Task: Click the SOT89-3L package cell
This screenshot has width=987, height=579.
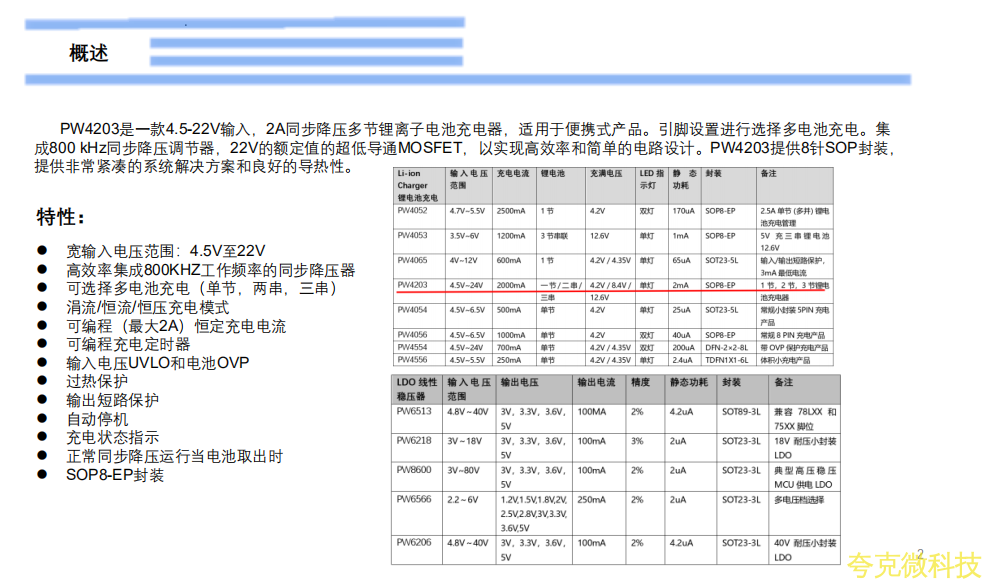Action: (x=741, y=411)
